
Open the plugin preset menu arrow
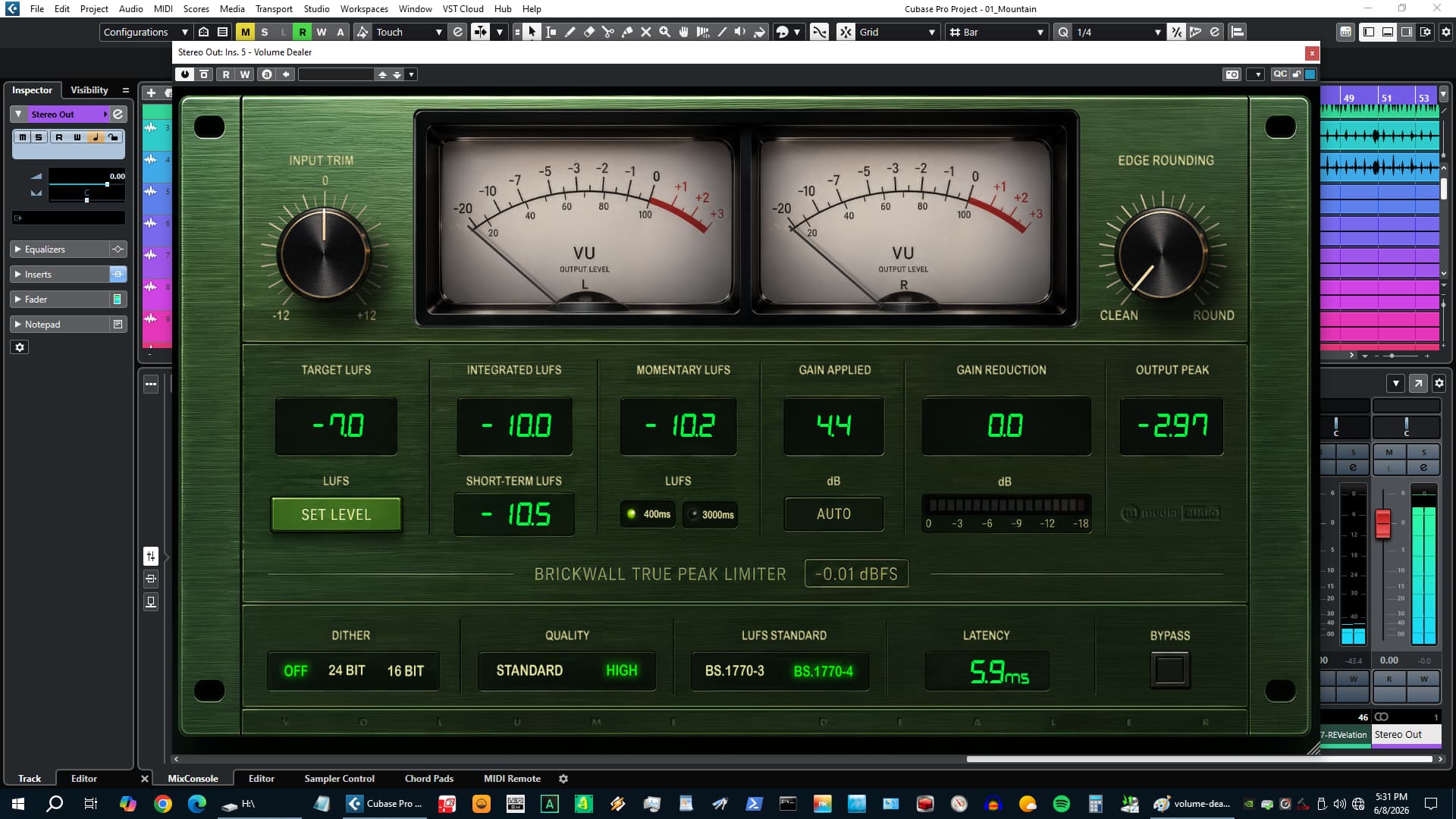tap(411, 74)
